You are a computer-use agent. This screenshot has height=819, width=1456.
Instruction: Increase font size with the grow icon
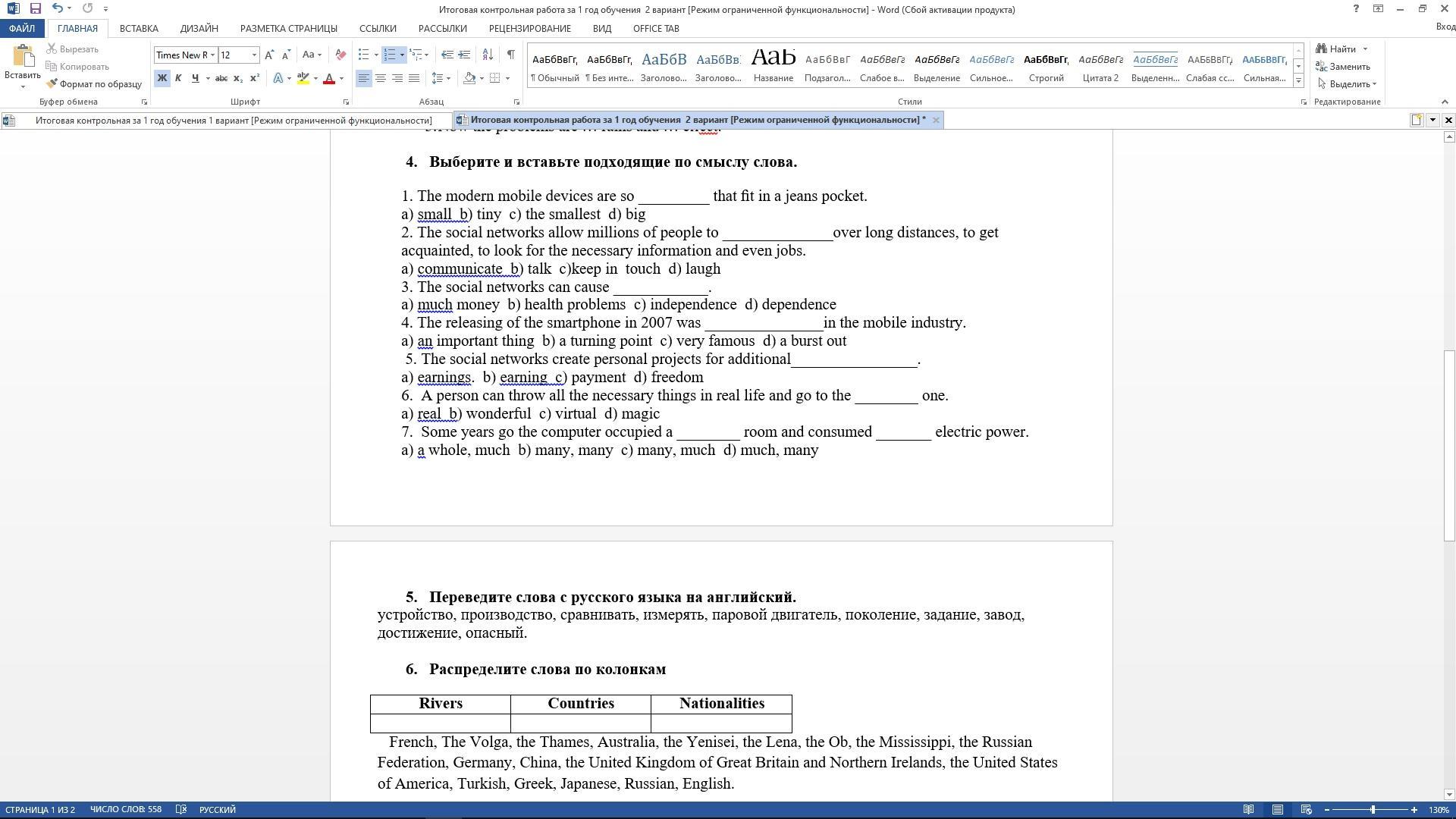point(269,55)
